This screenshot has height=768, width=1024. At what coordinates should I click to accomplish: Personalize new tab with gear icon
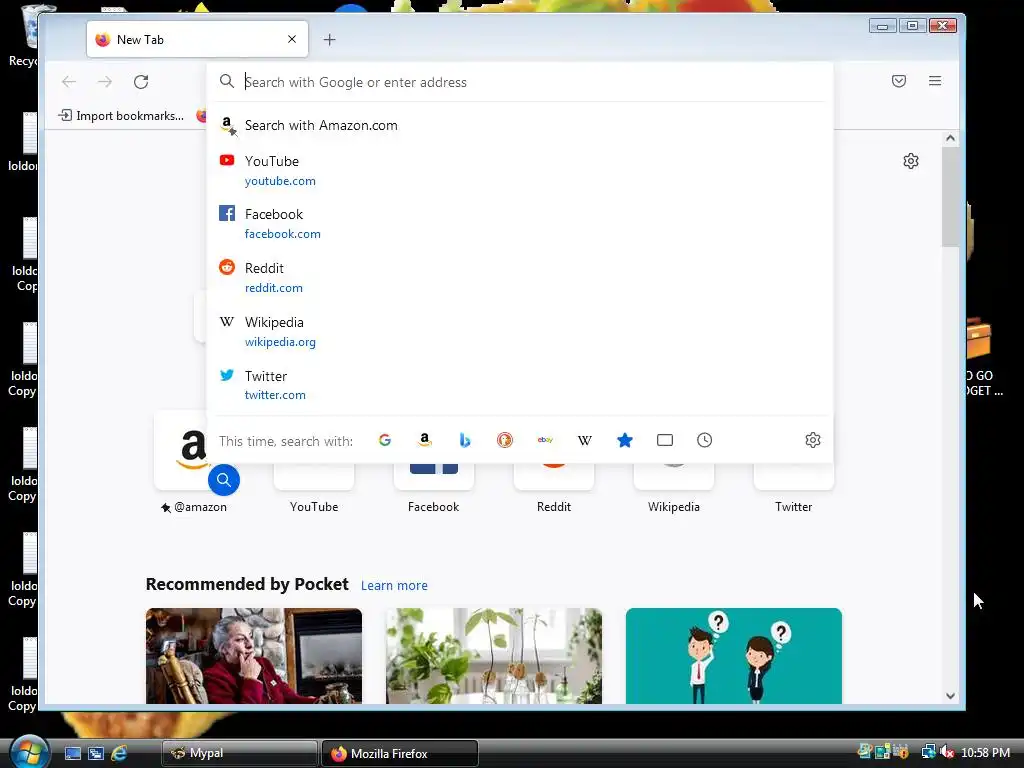click(x=911, y=161)
